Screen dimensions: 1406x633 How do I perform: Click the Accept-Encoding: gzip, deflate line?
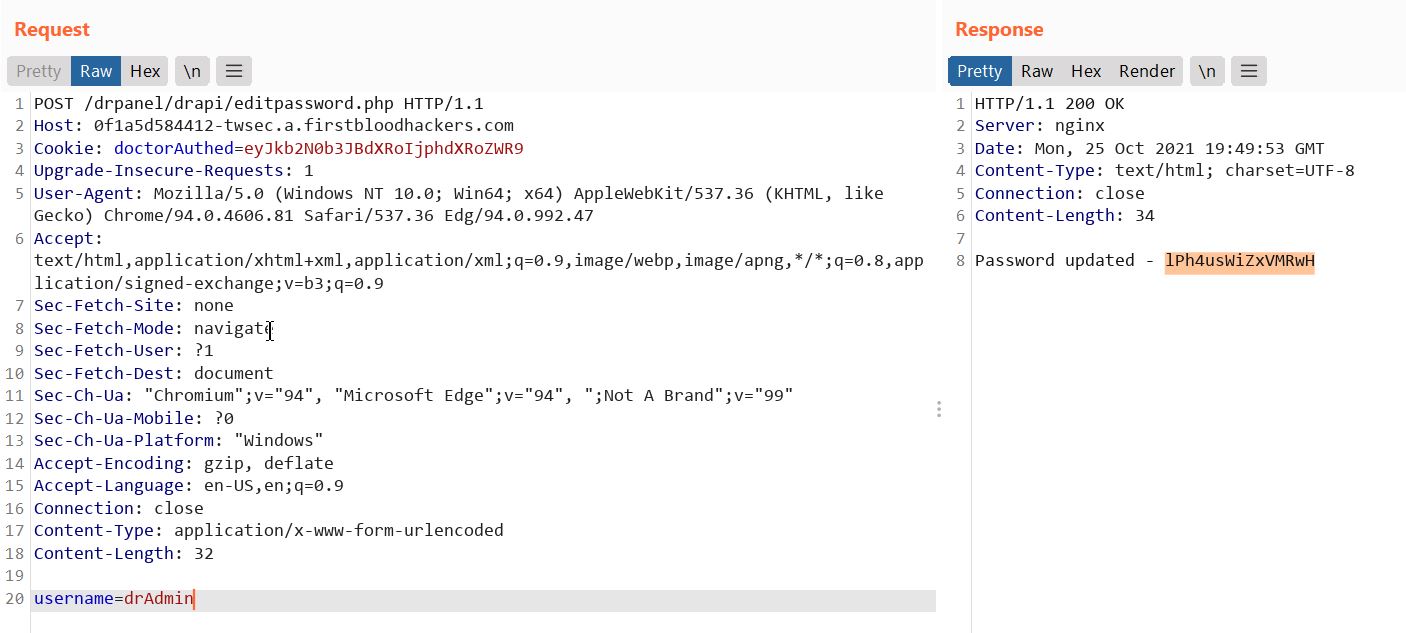[x=184, y=464]
